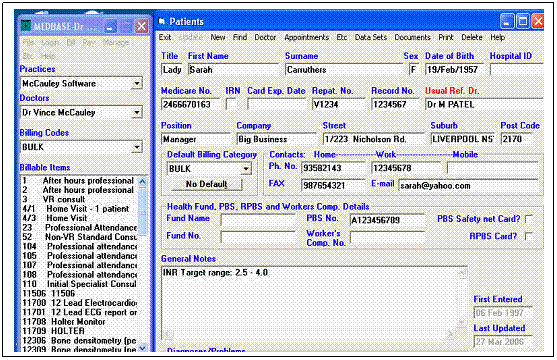Open the Documents menu
557x360 pixels.
pos(412,37)
